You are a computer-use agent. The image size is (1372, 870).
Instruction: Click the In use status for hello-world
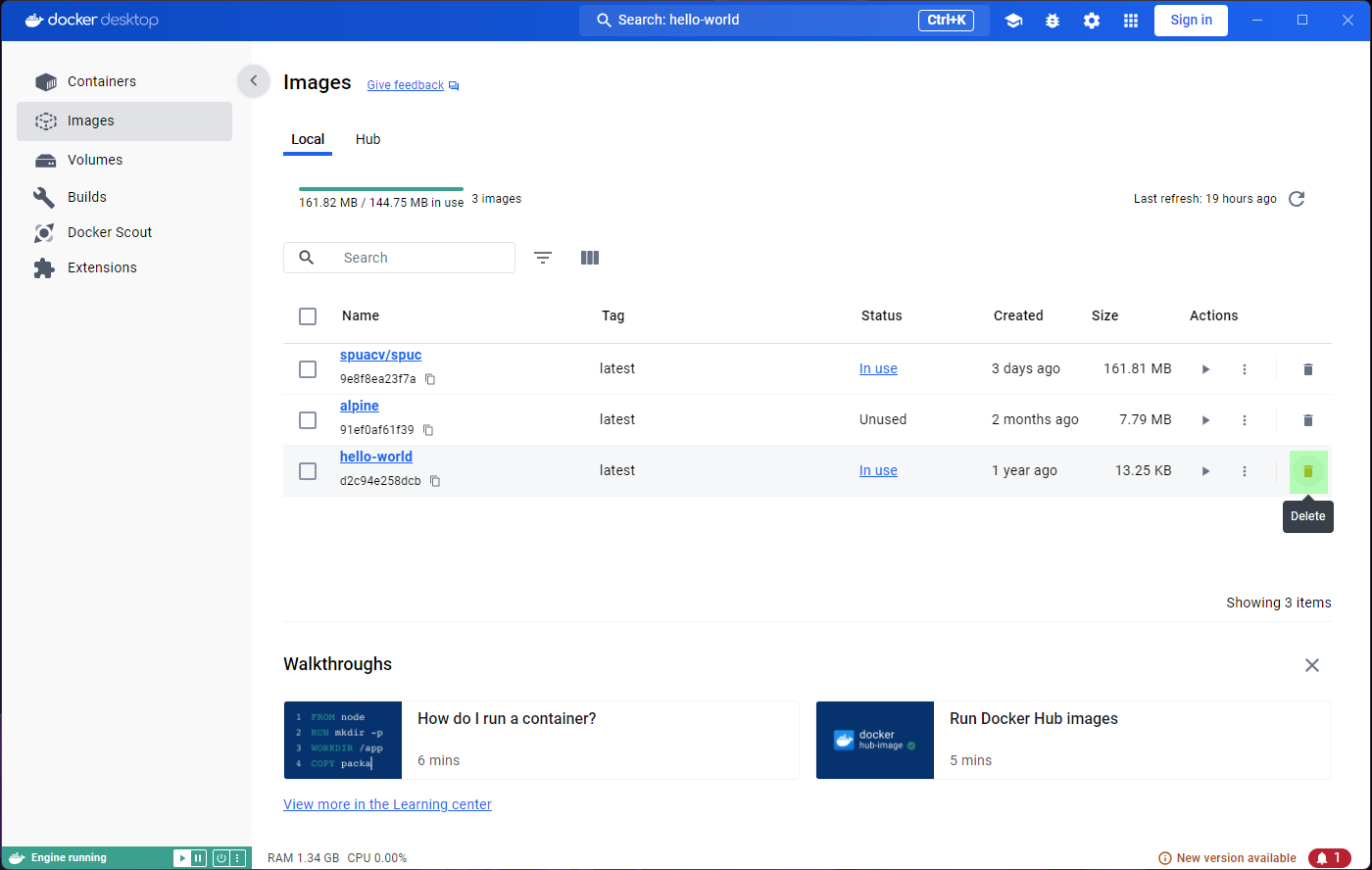tap(878, 470)
